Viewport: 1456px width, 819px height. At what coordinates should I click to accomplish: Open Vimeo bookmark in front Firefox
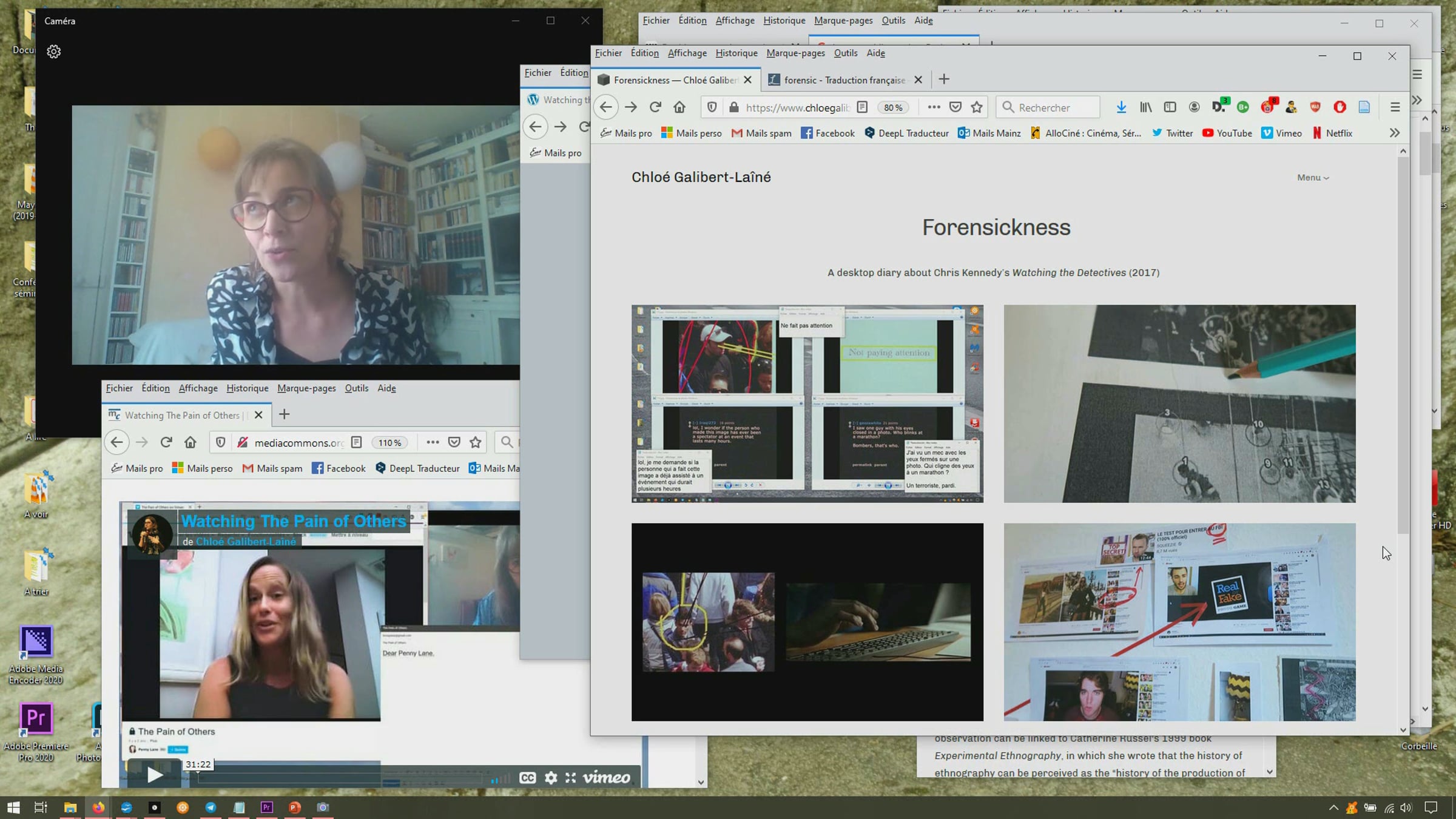point(1281,133)
